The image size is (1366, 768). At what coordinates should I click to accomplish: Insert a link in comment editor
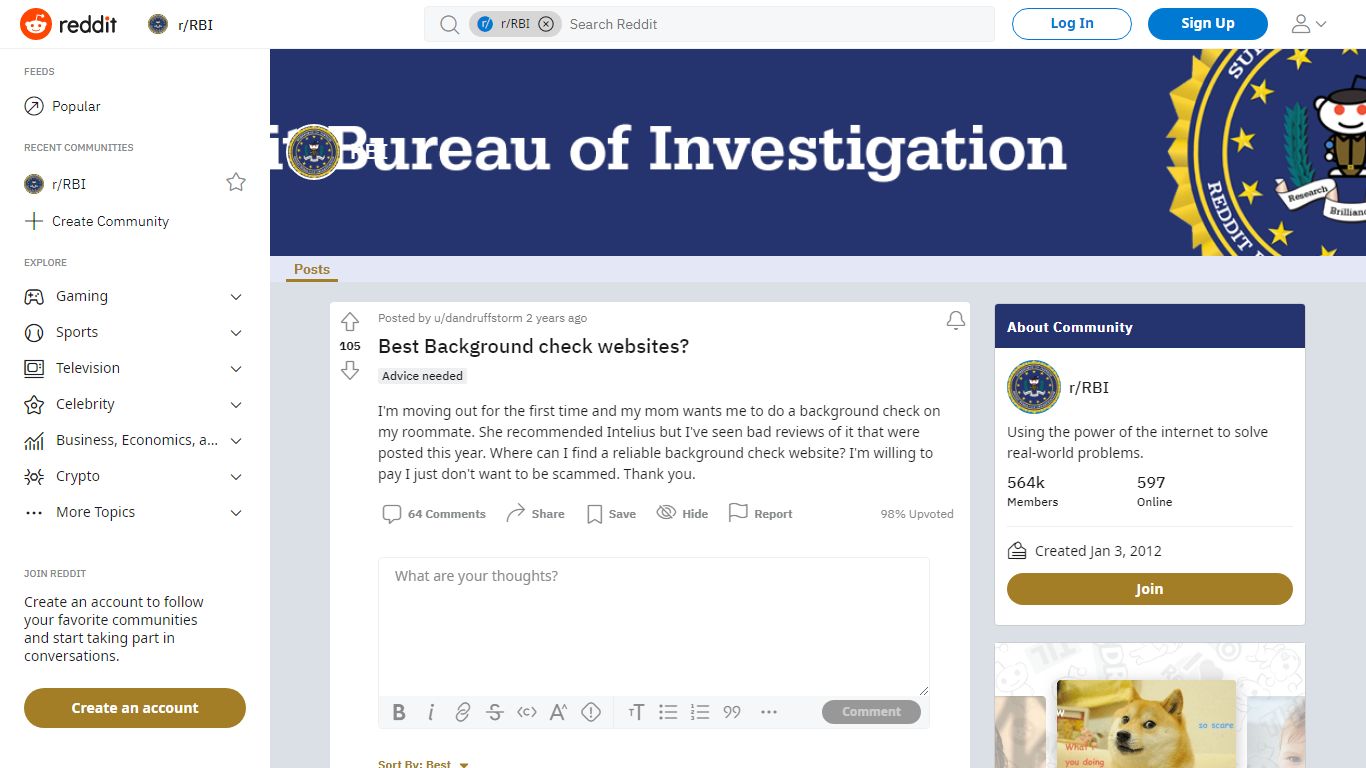(x=463, y=712)
